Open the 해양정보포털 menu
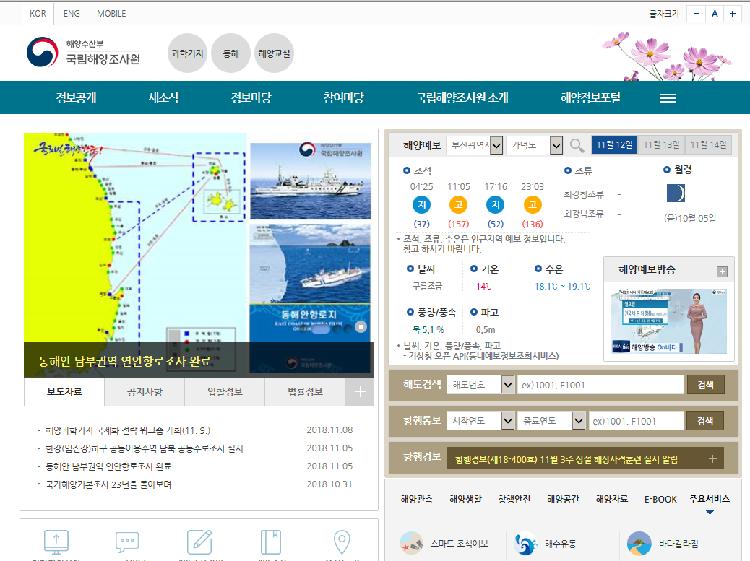This screenshot has height=561, width=750. (x=590, y=98)
